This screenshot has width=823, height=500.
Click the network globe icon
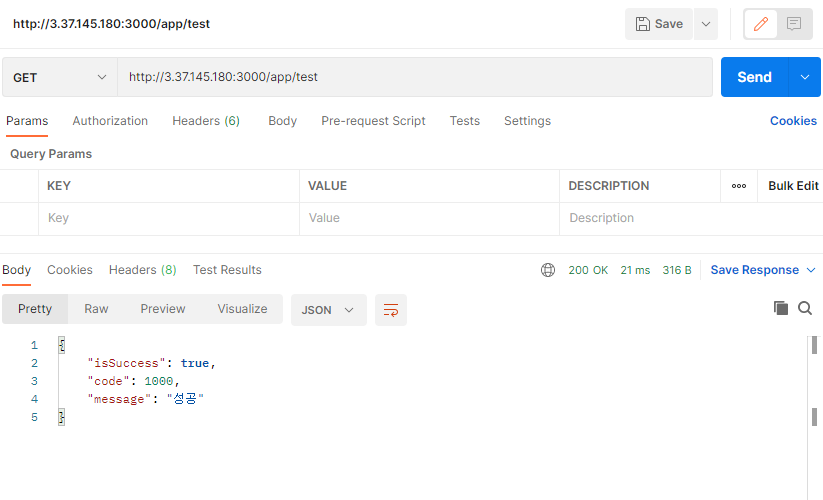coord(547,270)
